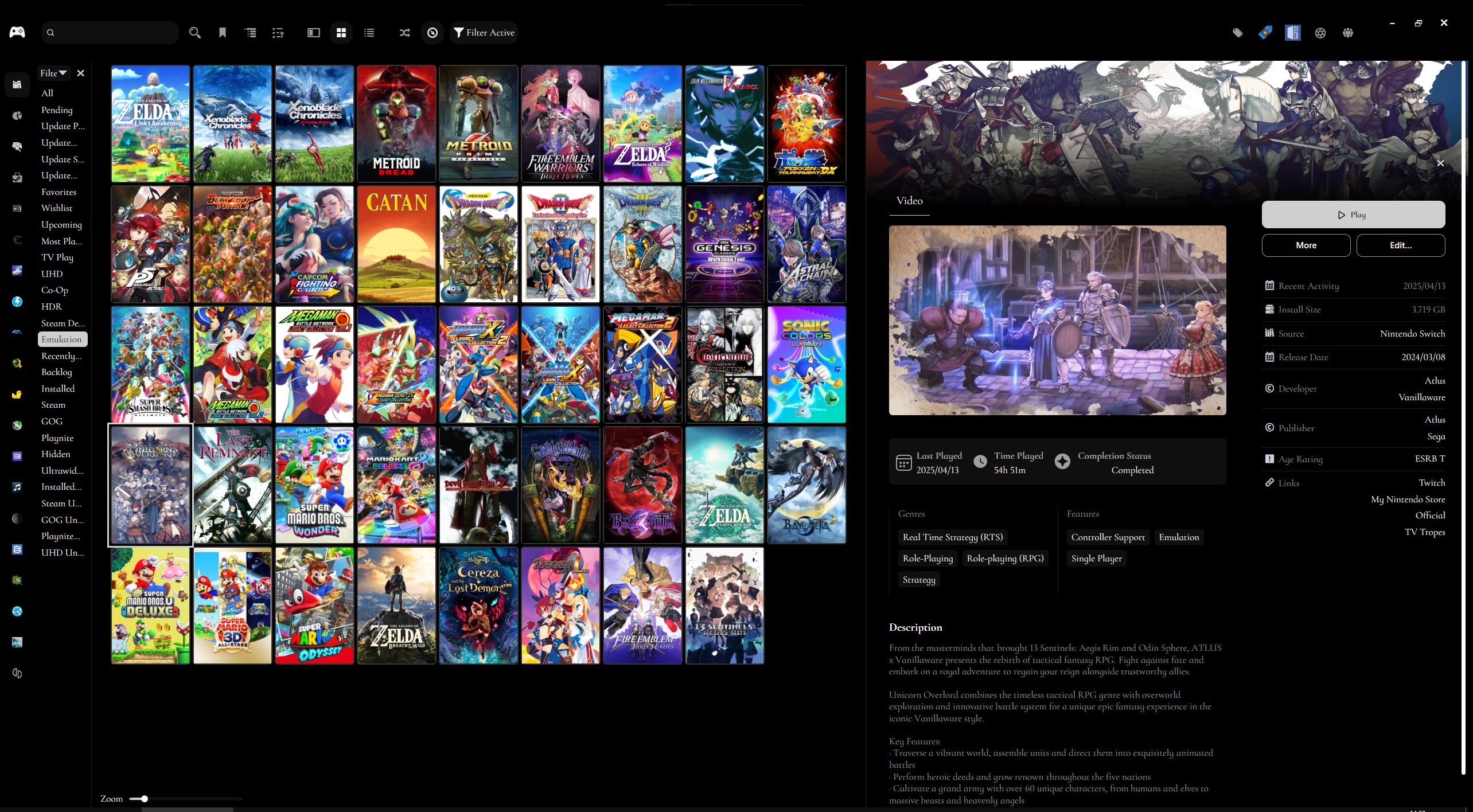The width and height of the screenshot is (1473, 812).
Task: Switch to details view layout icon
Action: pos(314,33)
